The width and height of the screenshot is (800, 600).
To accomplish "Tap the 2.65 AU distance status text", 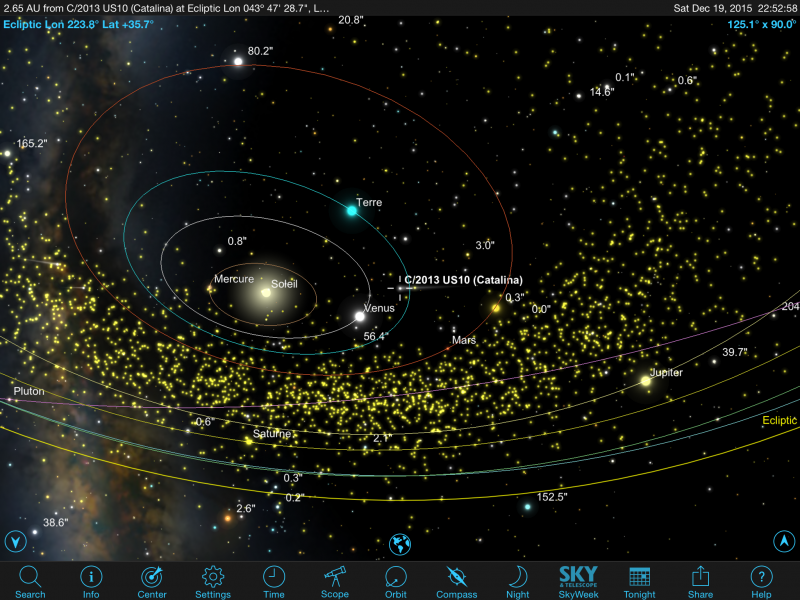I will [x=166, y=8].
